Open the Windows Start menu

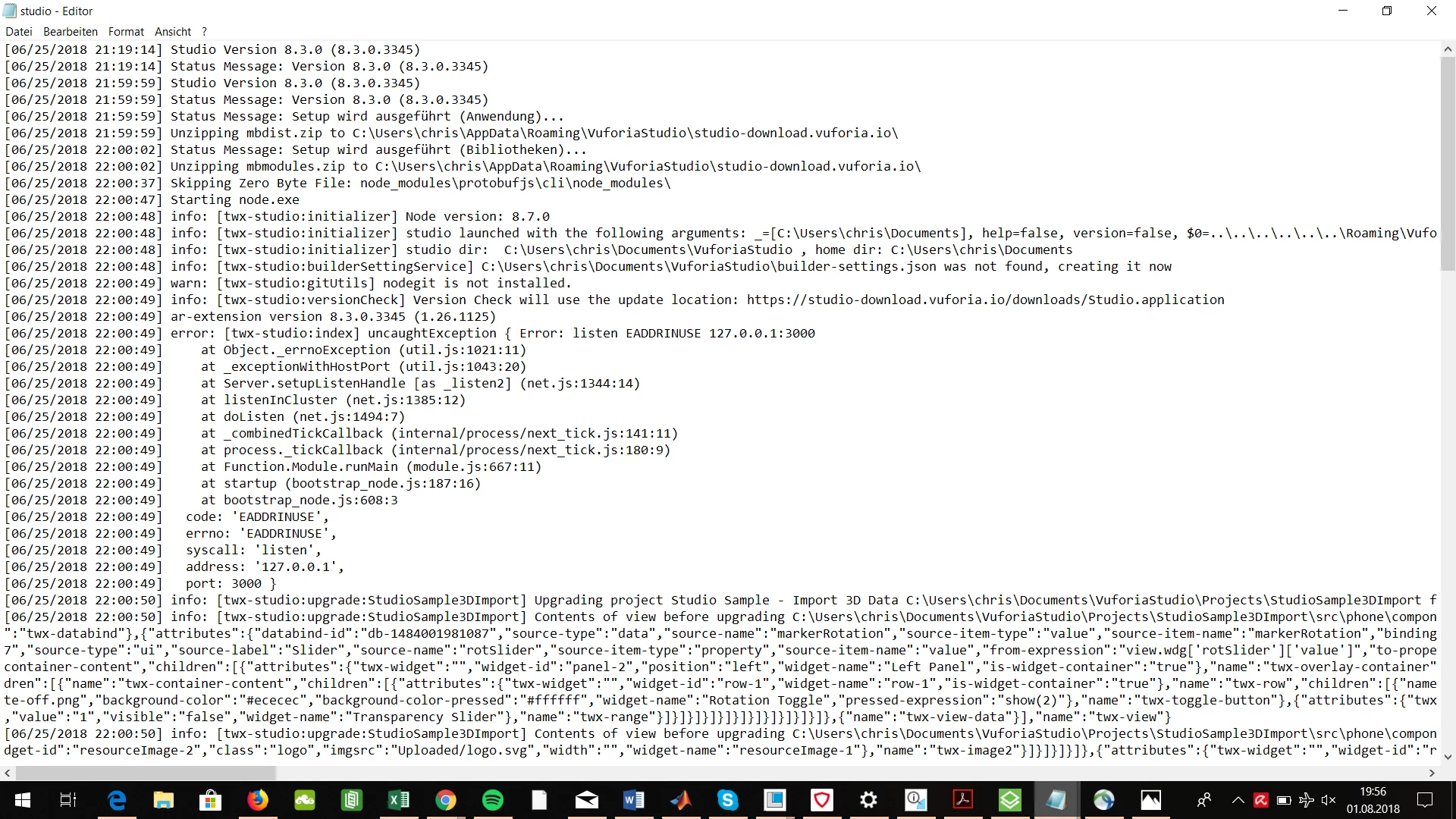pos(22,800)
